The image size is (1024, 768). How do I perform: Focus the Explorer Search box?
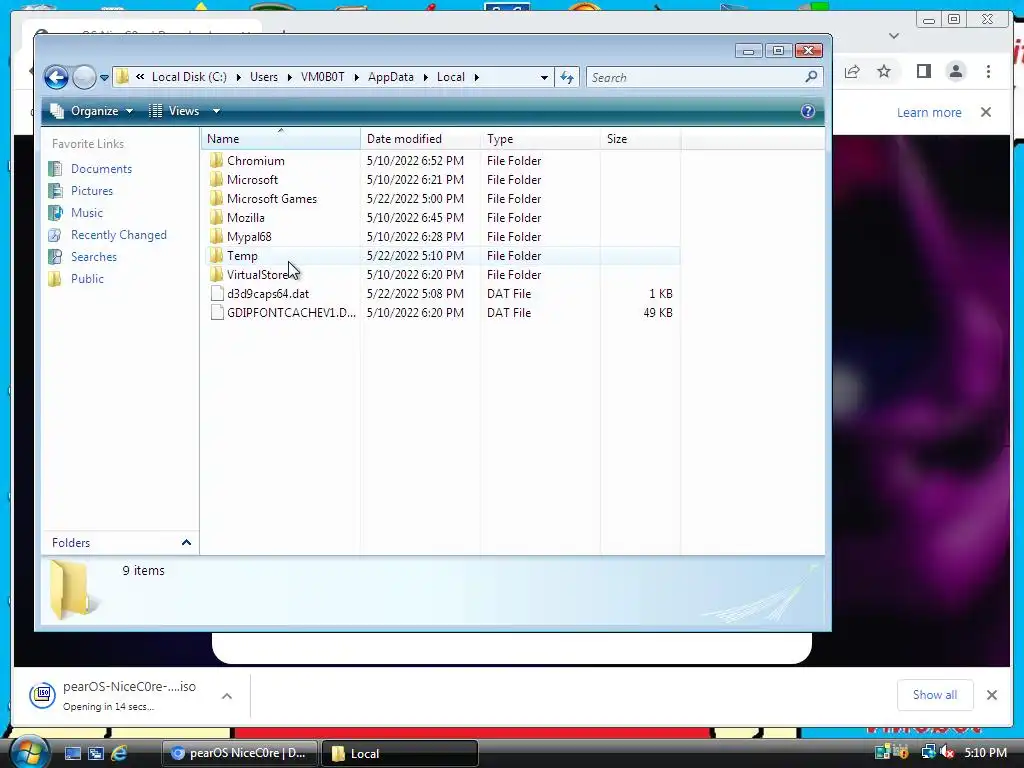click(x=704, y=78)
